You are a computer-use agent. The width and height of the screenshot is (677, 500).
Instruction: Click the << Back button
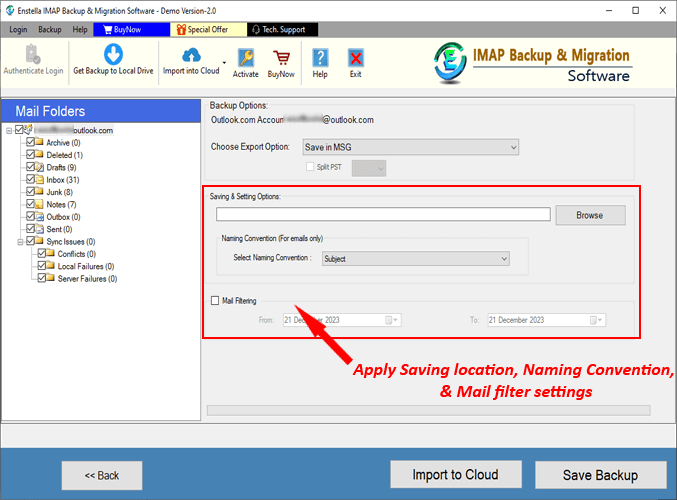tap(102, 475)
